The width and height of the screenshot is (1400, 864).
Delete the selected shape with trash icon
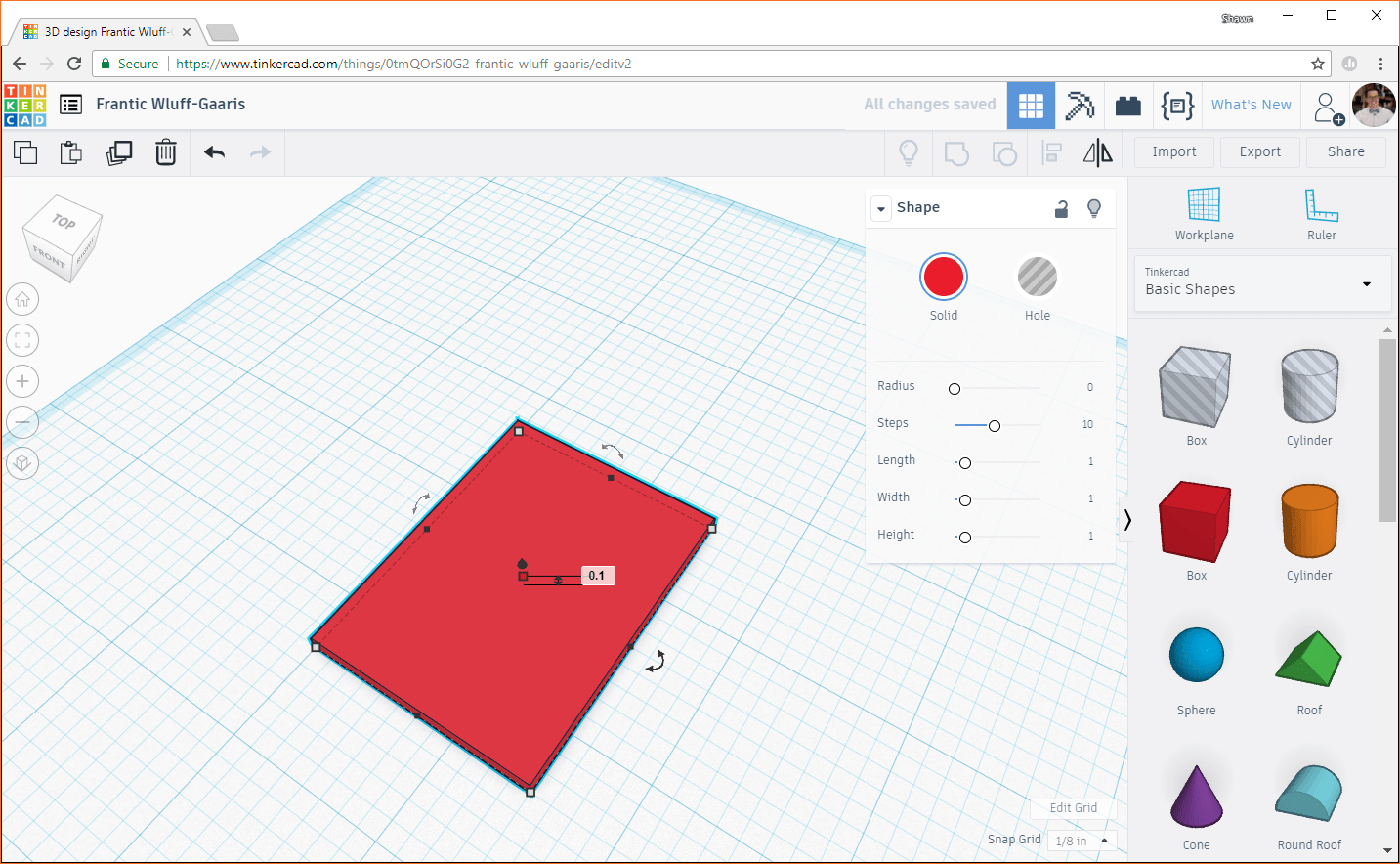coord(165,152)
